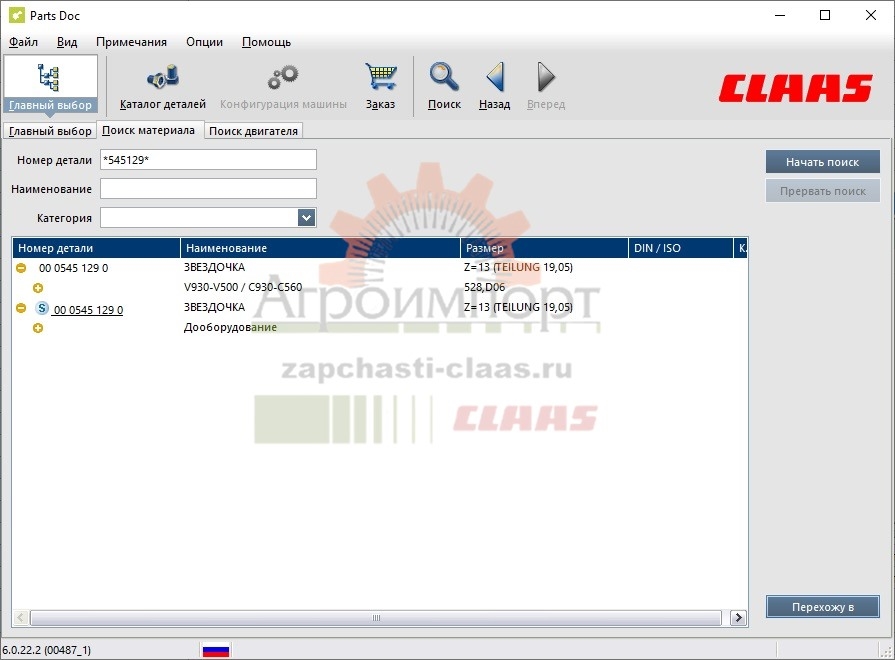Click the horizontal scrollbar thumb
The width and height of the screenshot is (895, 660).
click(376, 618)
